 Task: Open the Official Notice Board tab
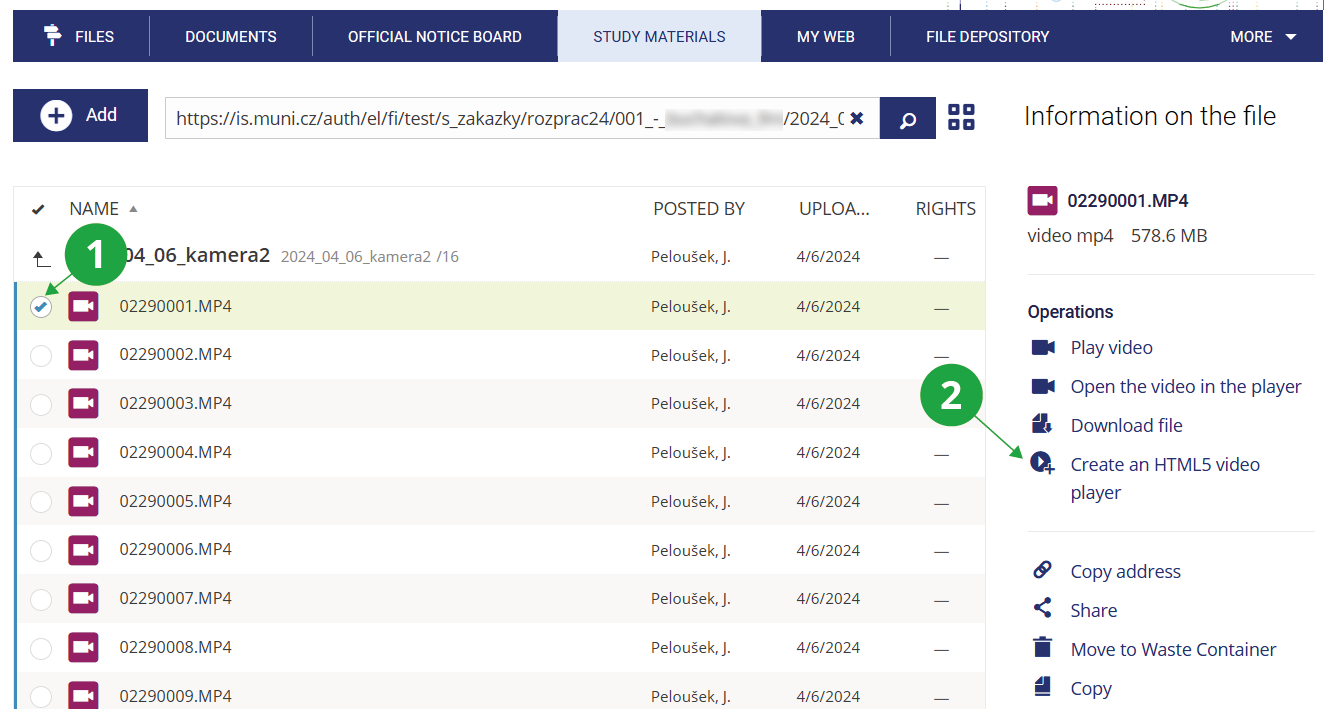[x=434, y=37]
